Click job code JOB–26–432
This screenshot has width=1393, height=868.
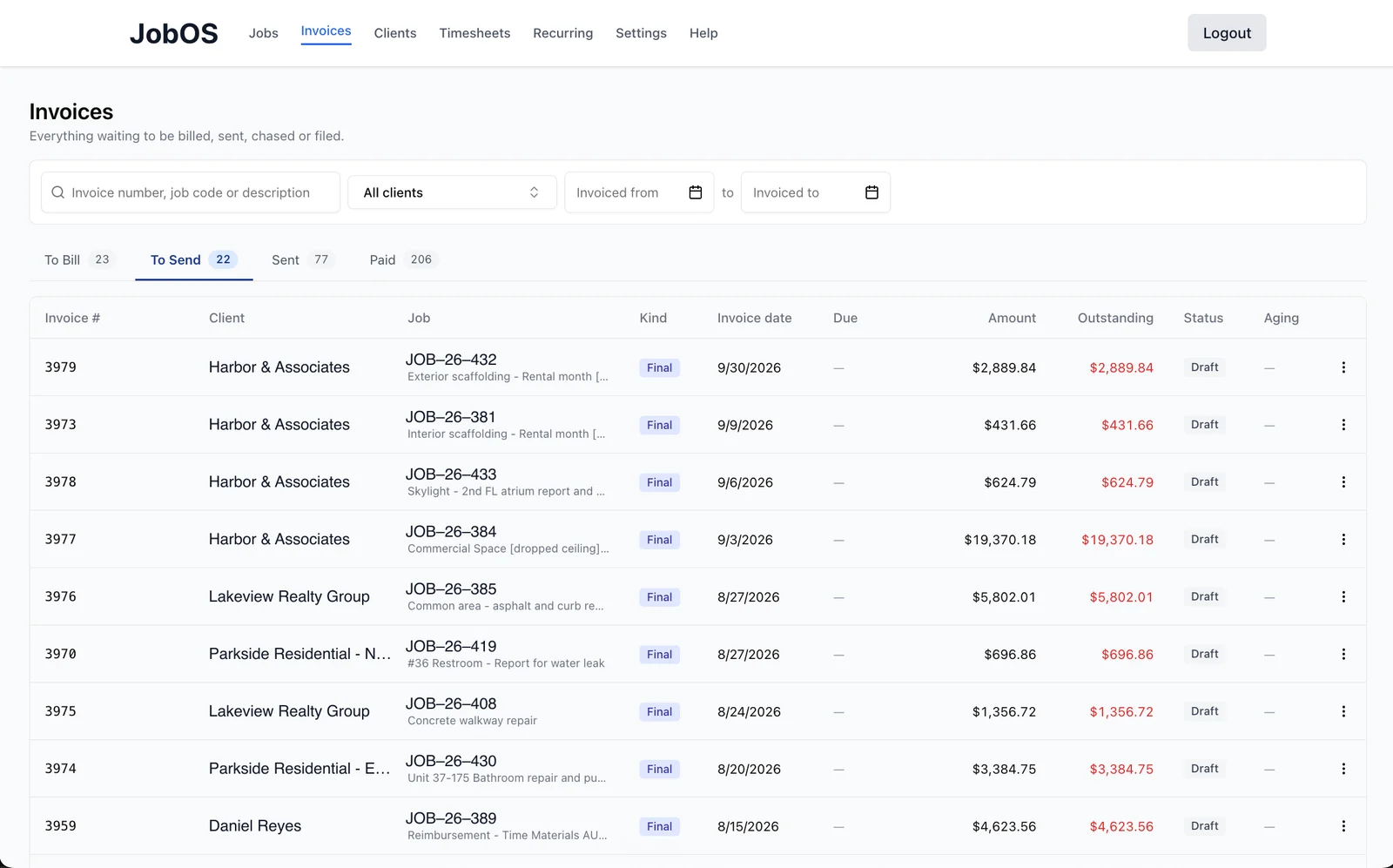pos(451,360)
